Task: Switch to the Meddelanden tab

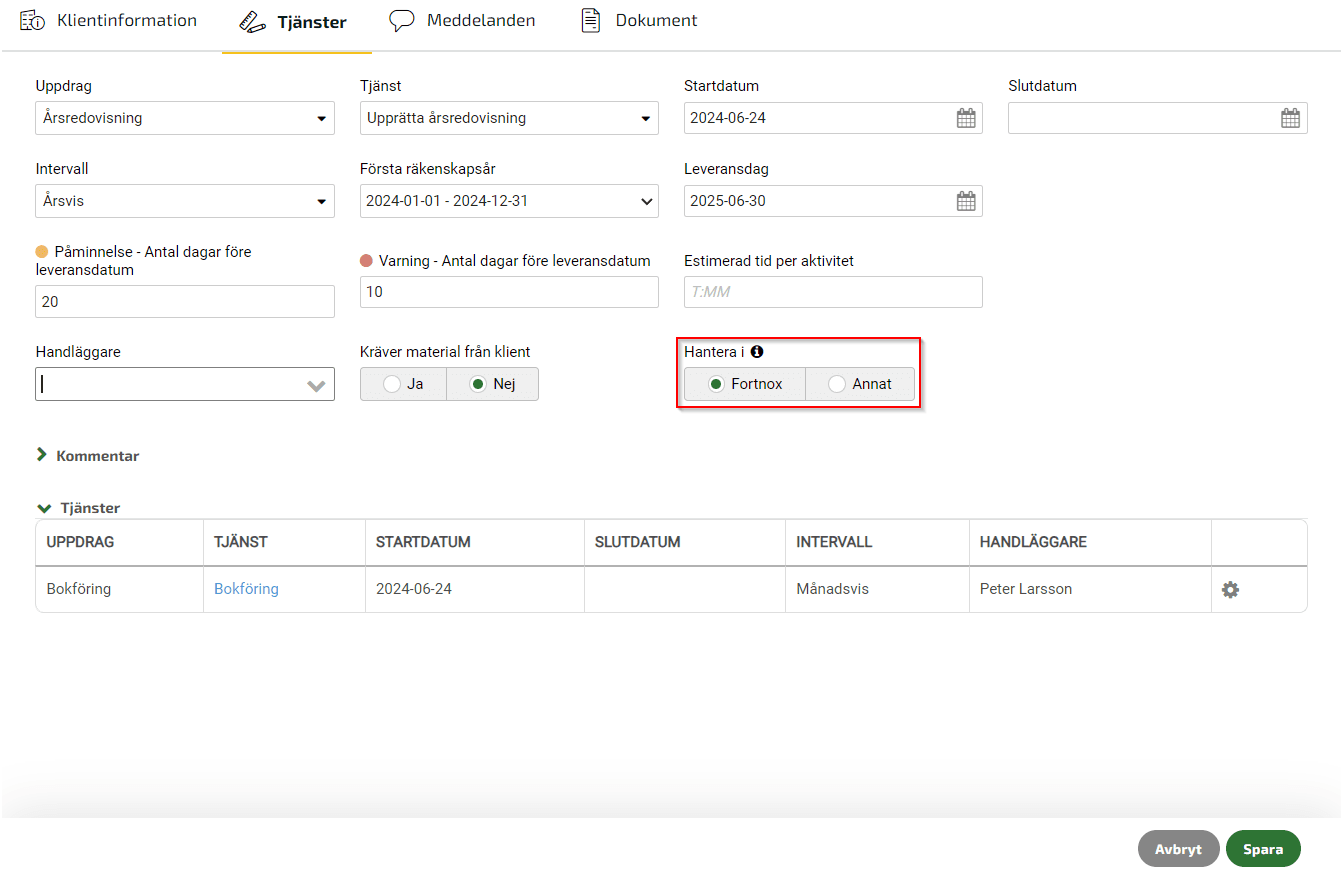Action: point(462,20)
